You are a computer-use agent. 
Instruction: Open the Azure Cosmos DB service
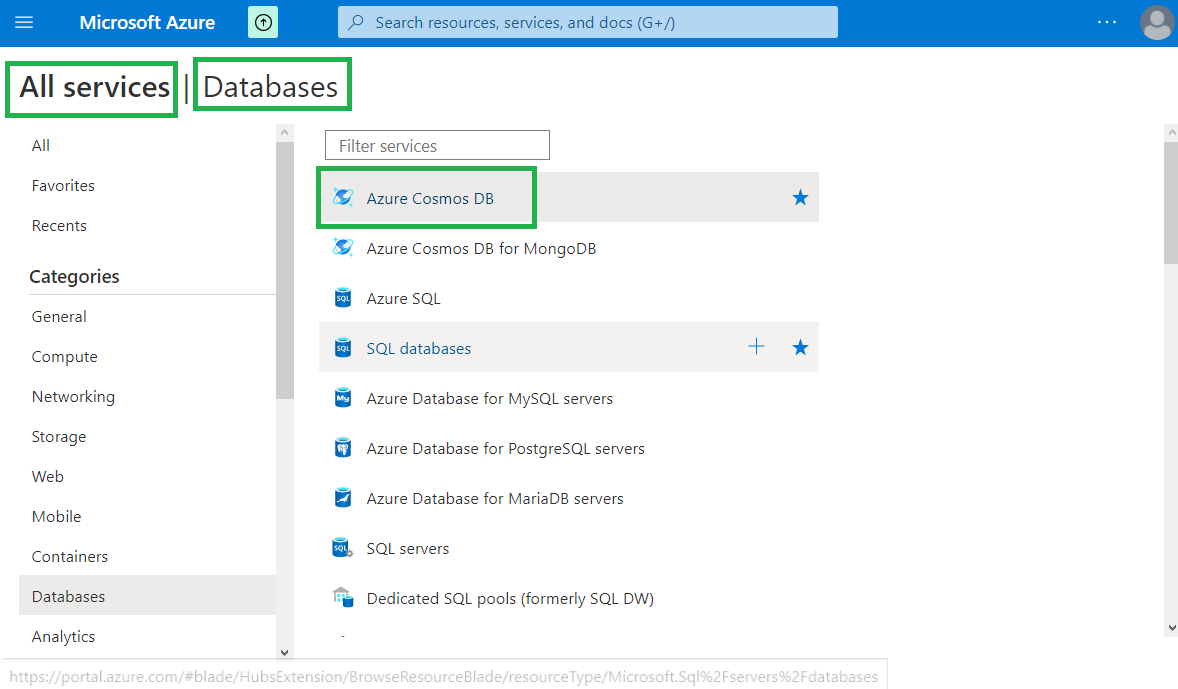click(430, 198)
